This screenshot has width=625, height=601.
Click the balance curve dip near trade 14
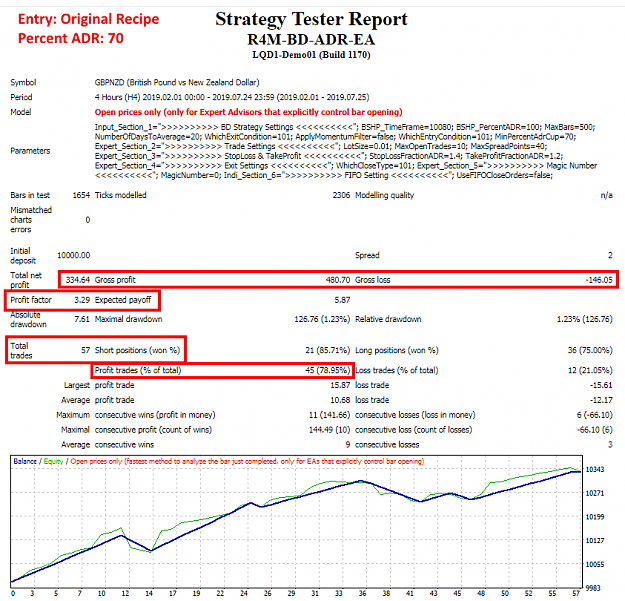point(151,550)
